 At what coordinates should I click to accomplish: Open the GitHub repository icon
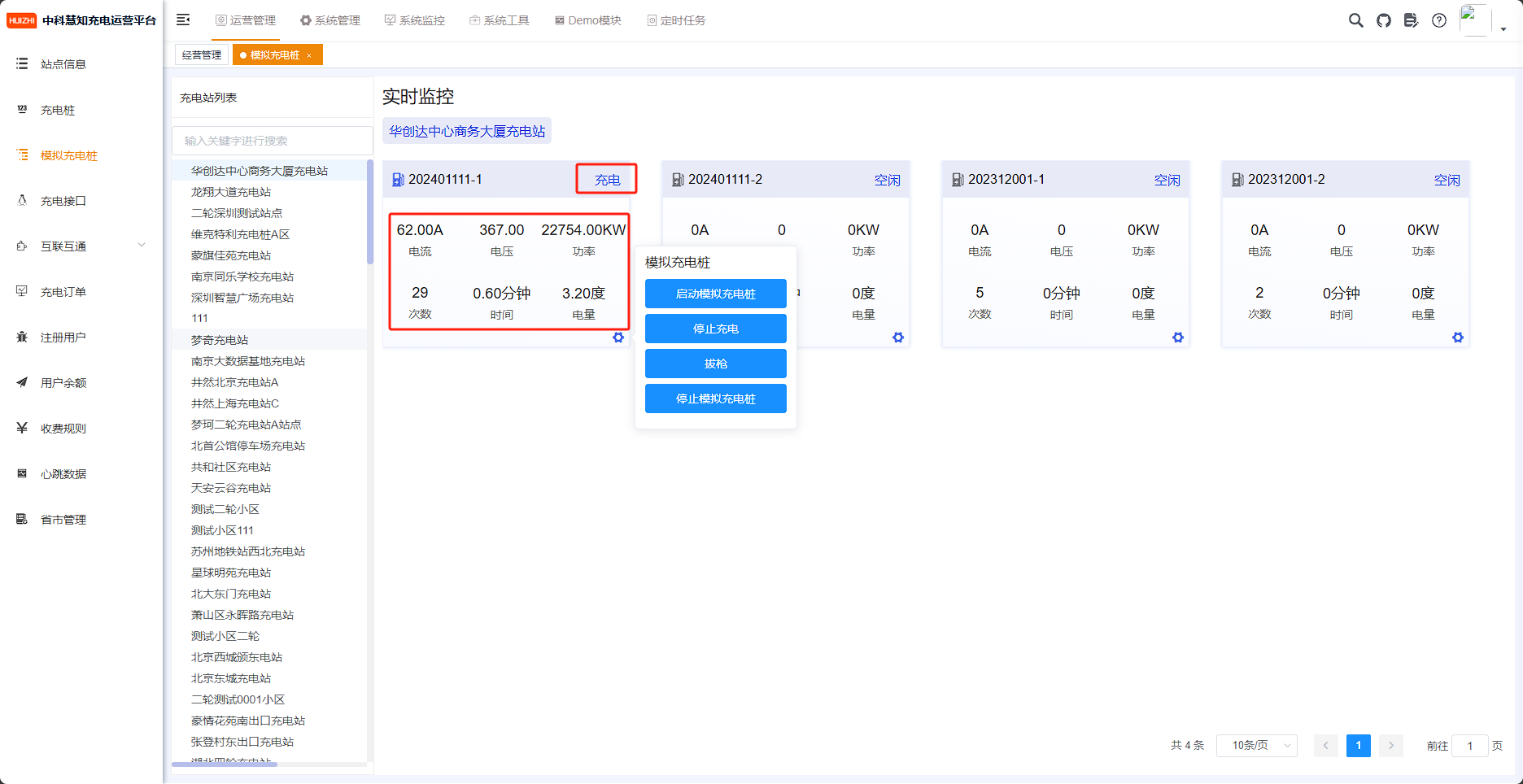tap(1384, 20)
